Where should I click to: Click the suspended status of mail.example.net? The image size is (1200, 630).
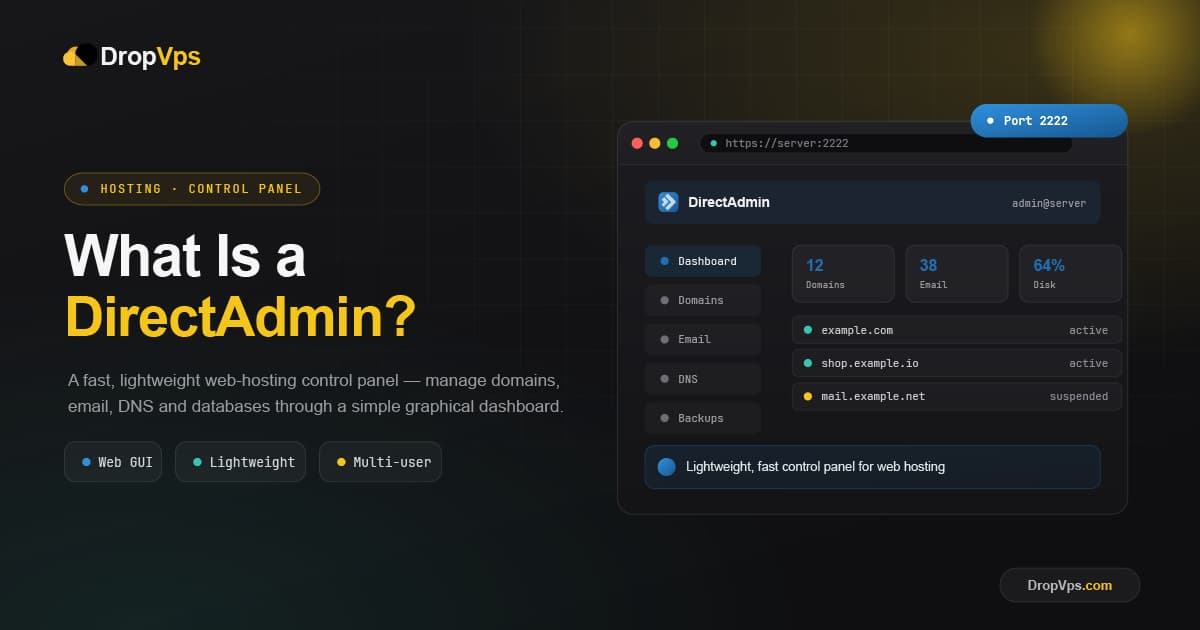1078,396
